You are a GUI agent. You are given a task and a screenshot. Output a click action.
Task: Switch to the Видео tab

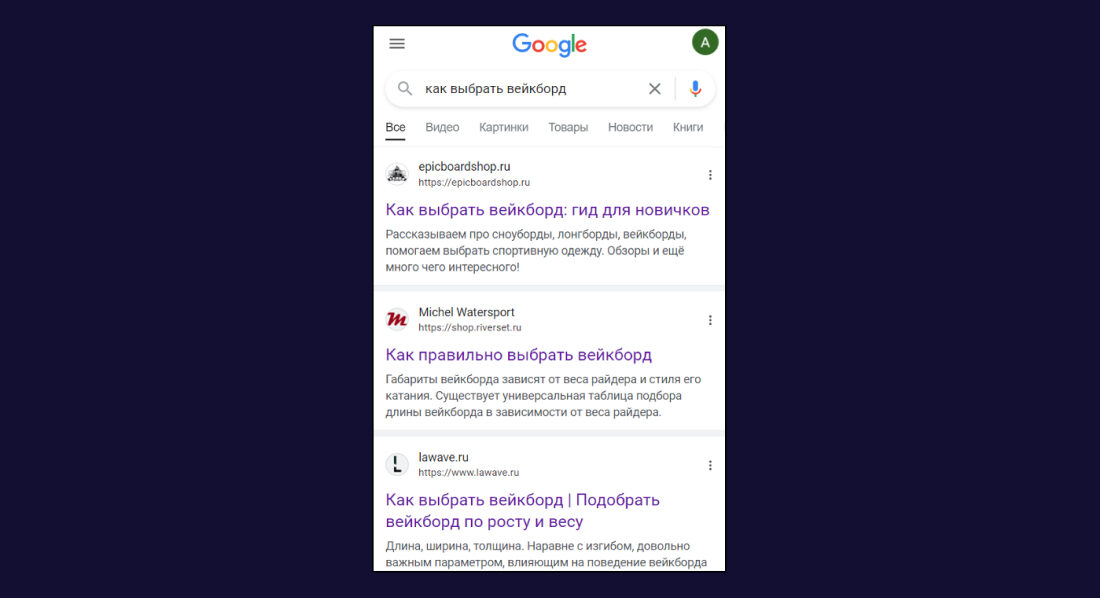pos(442,127)
